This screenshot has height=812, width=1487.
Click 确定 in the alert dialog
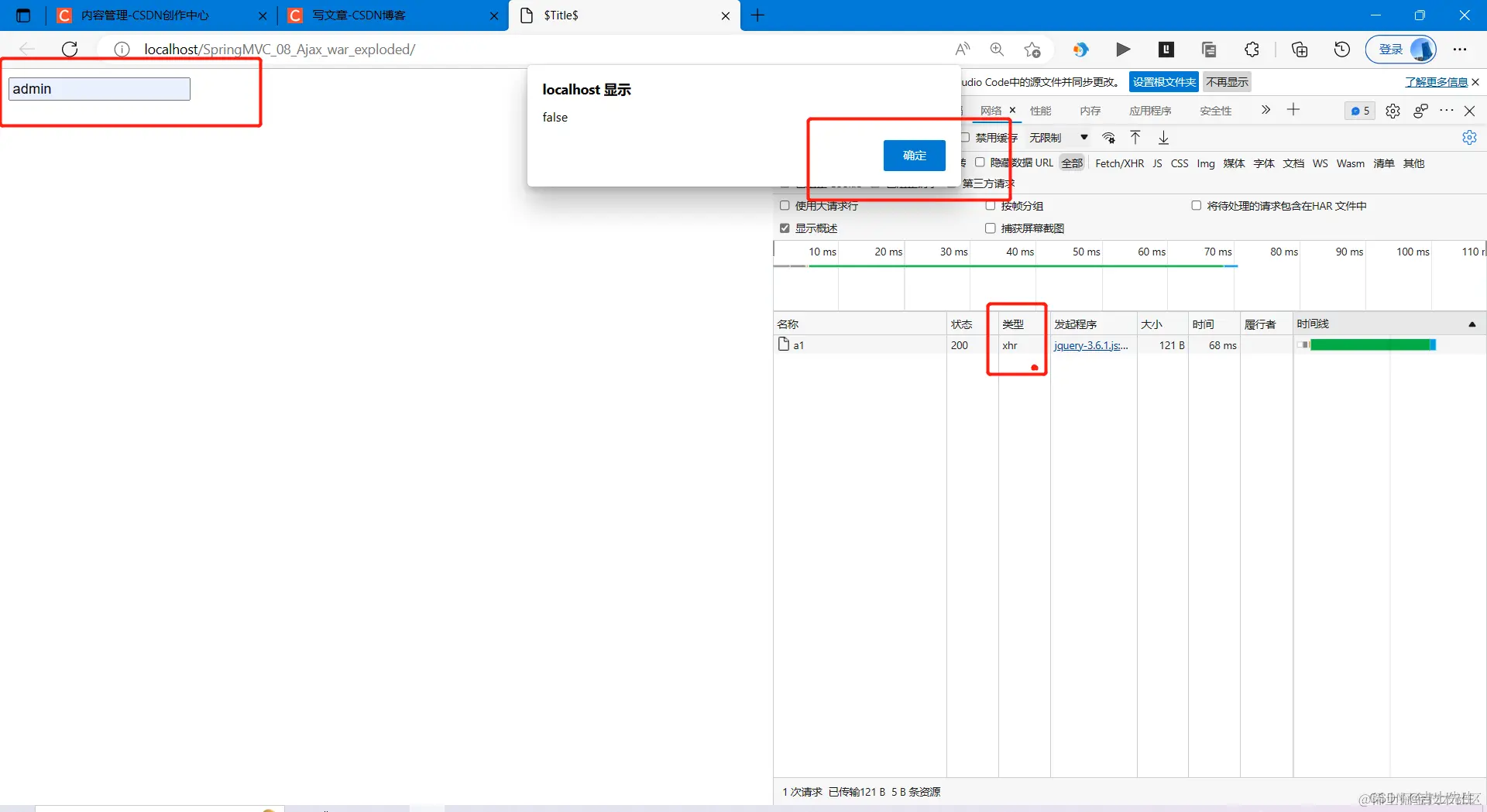914,156
